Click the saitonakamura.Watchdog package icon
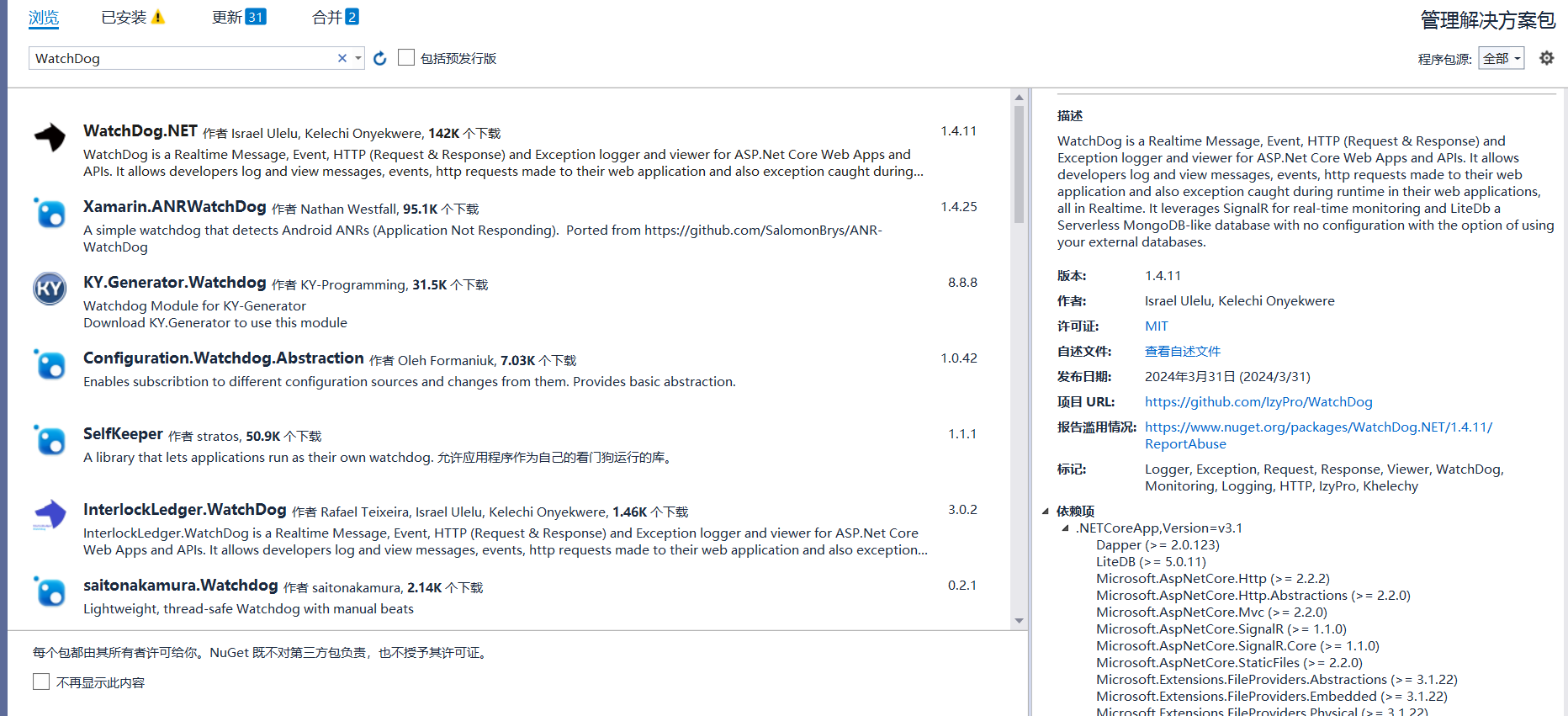Viewport: 1568px width, 716px height. tap(50, 591)
